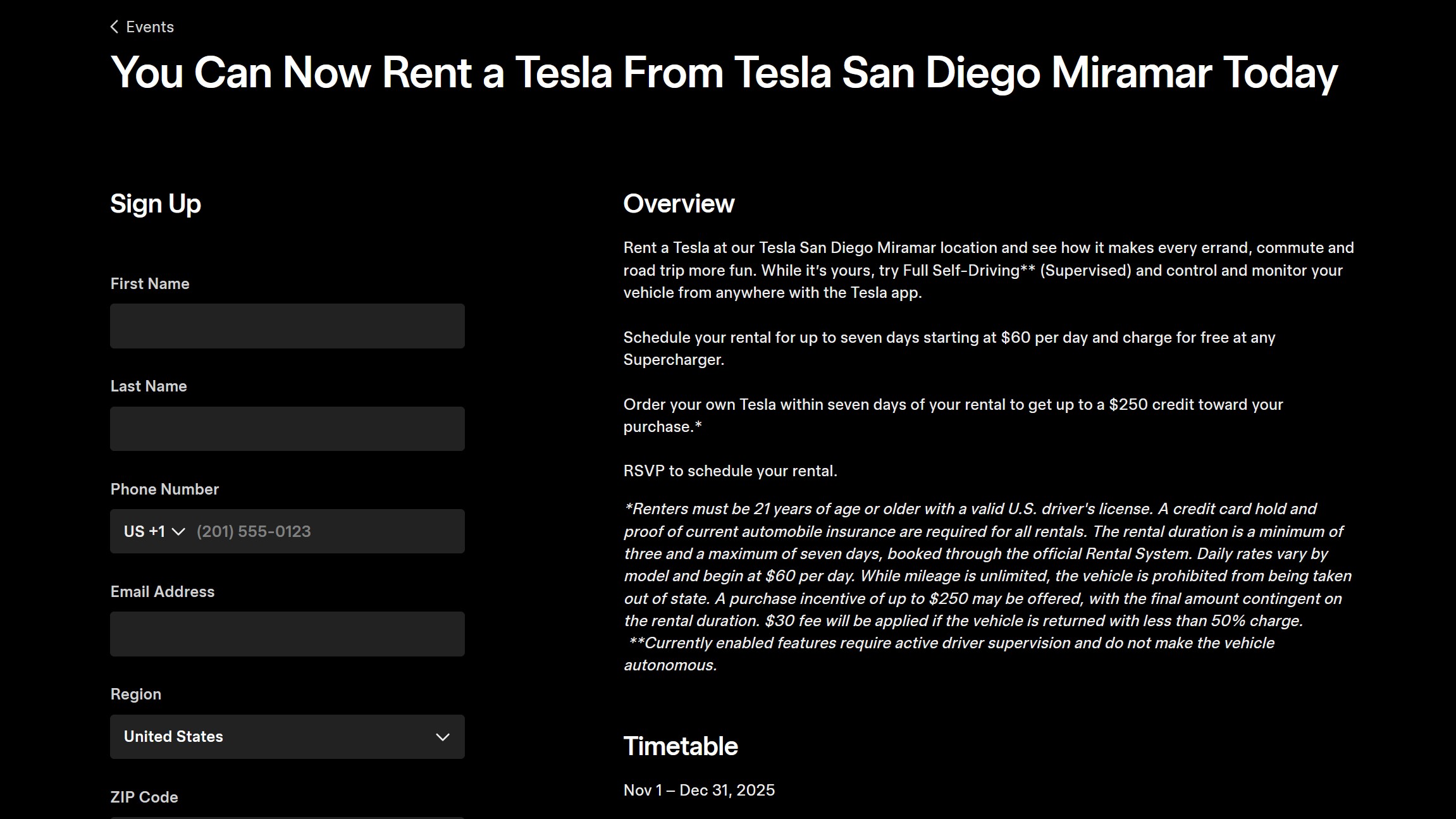The image size is (1456, 819).
Task: Open the US +1 country code selector
Action: pos(154,531)
